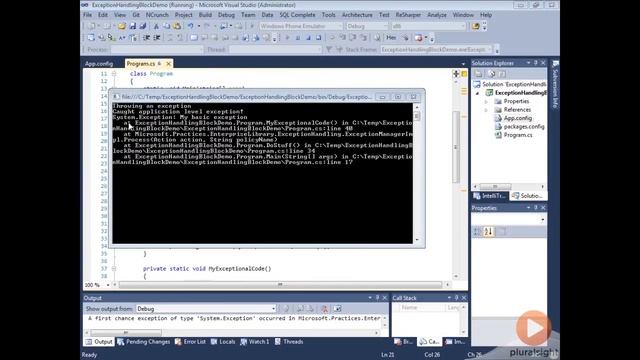The image size is (640, 360).
Task: Collapse the ExceptionHandlingBlockDemo project node
Action: point(478,93)
